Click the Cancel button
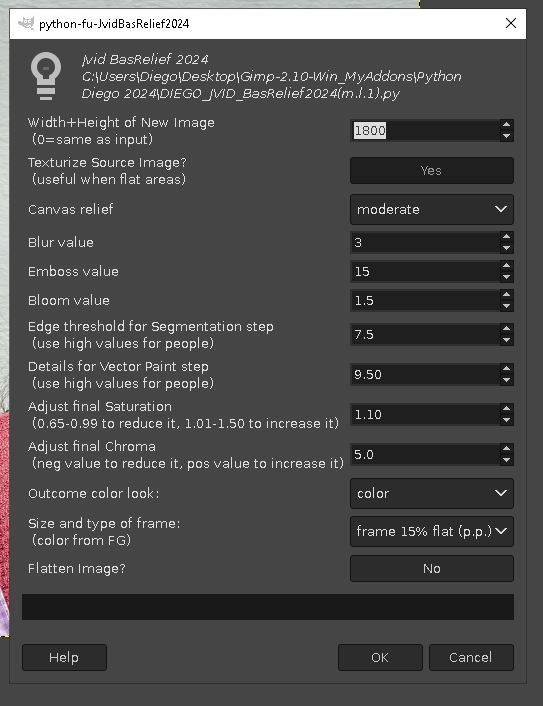Screen dimensions: 543x706 point(471,657)
